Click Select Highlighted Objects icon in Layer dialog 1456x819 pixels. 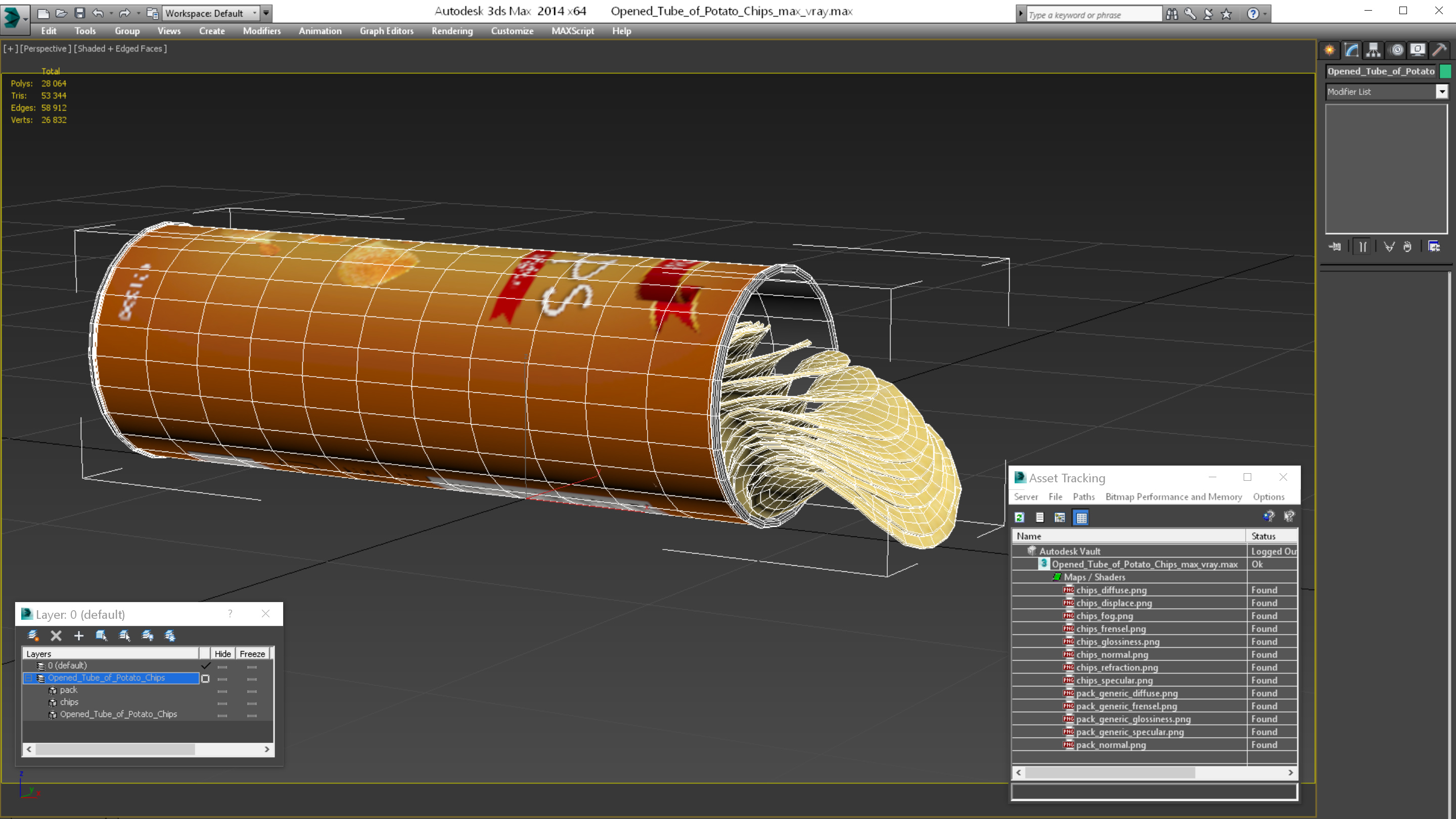pos(102,635)
